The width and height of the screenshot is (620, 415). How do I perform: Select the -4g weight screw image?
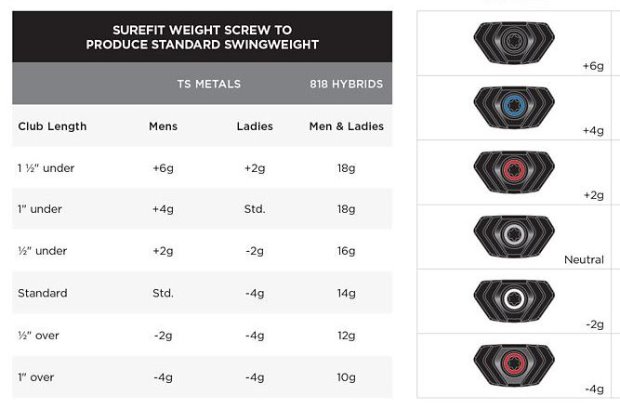pos(513,363)
